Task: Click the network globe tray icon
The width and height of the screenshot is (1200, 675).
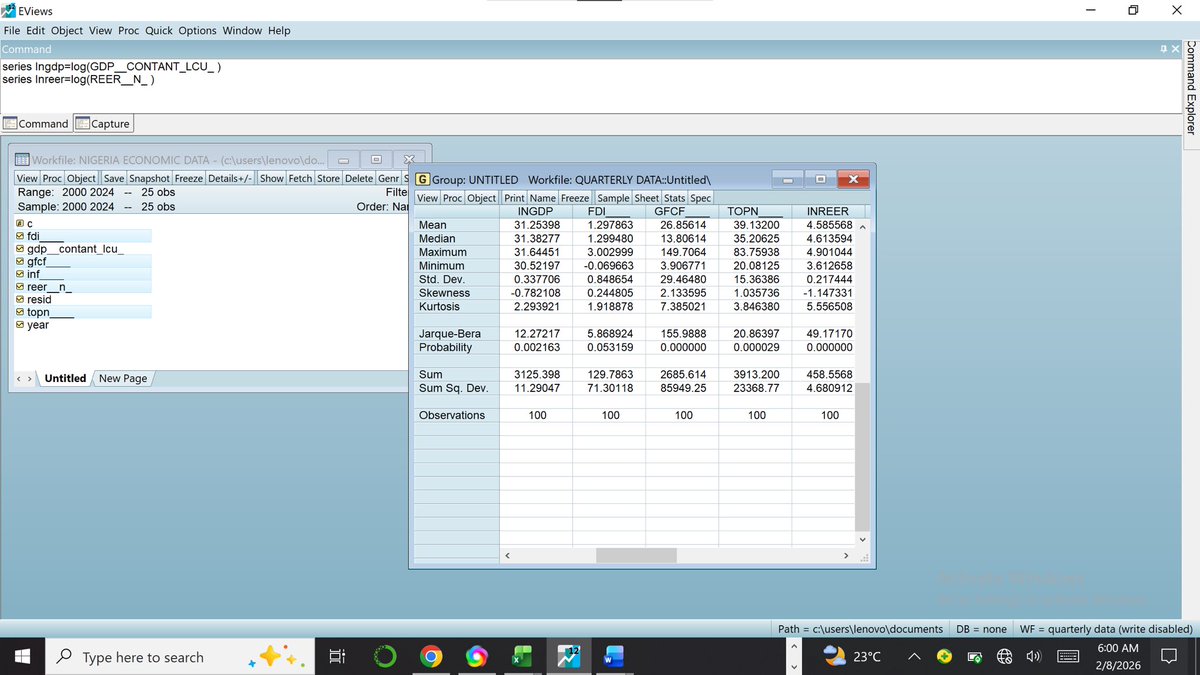Action: (x=1005, y=657)
